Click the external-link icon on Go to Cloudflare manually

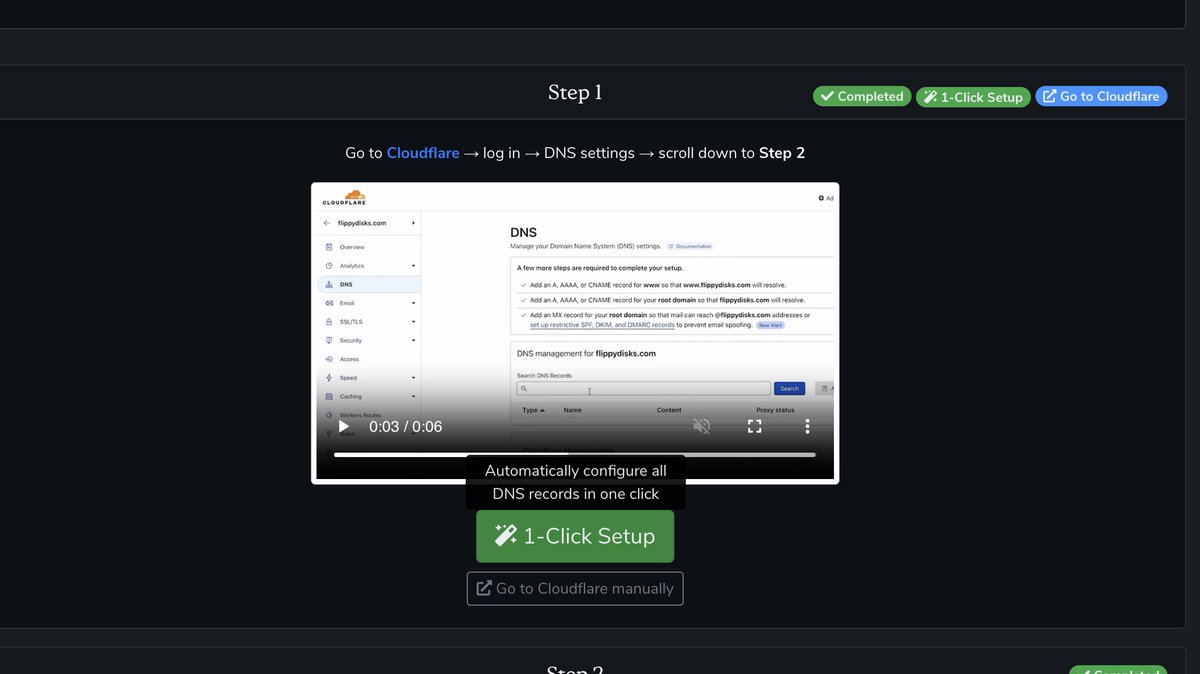coord(484,588)
